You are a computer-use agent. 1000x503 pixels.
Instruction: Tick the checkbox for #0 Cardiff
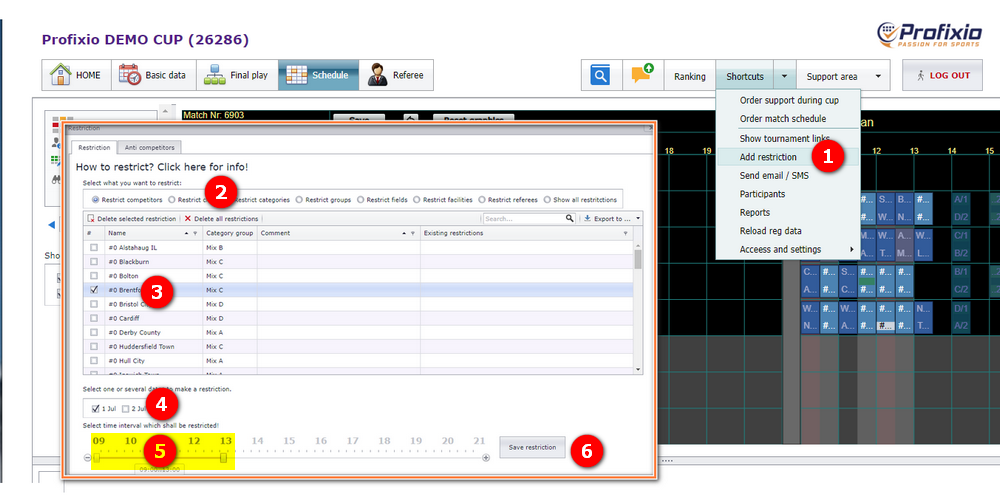(x=94, y=318)
